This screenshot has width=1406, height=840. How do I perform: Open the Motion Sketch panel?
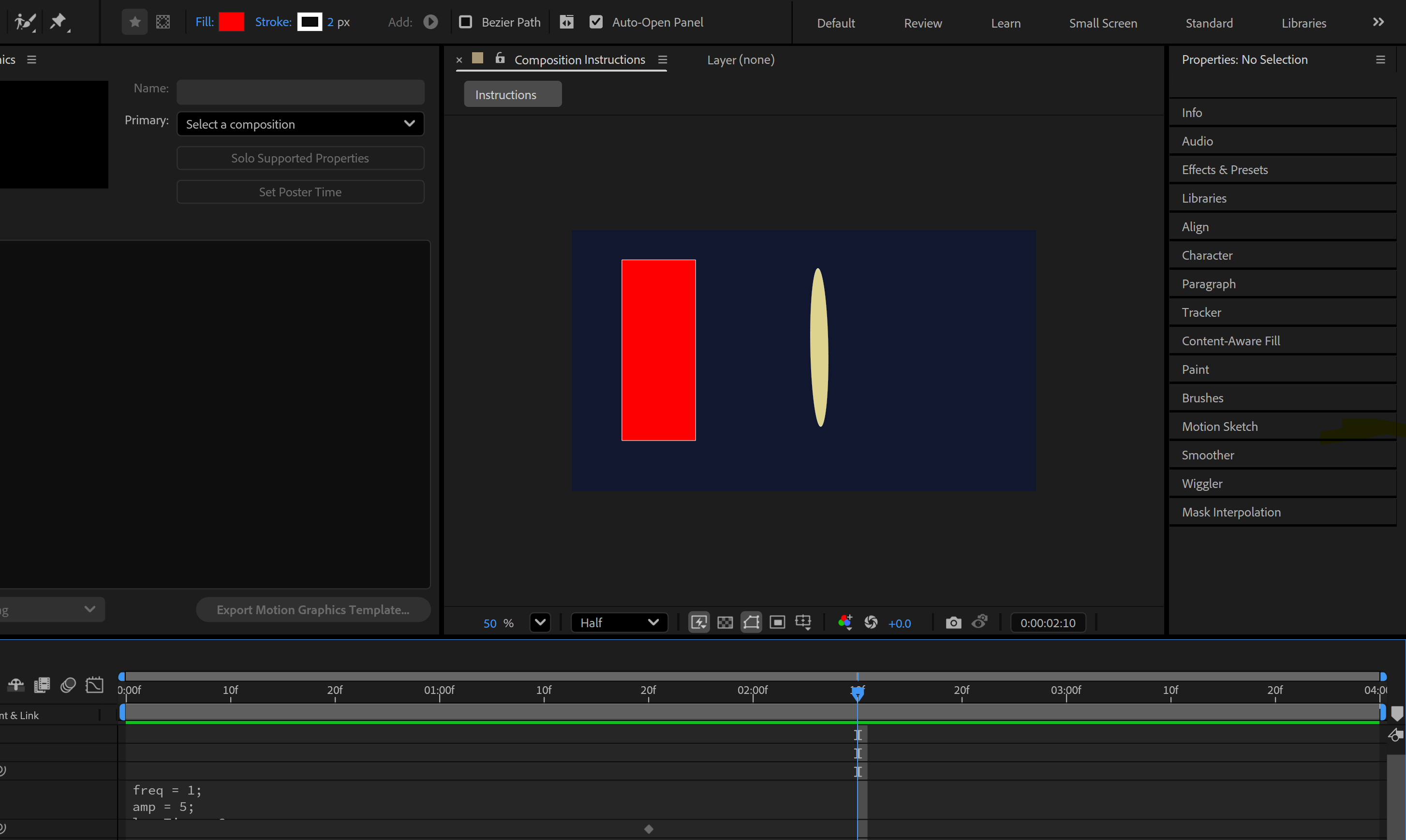(x=1283, y=427)
